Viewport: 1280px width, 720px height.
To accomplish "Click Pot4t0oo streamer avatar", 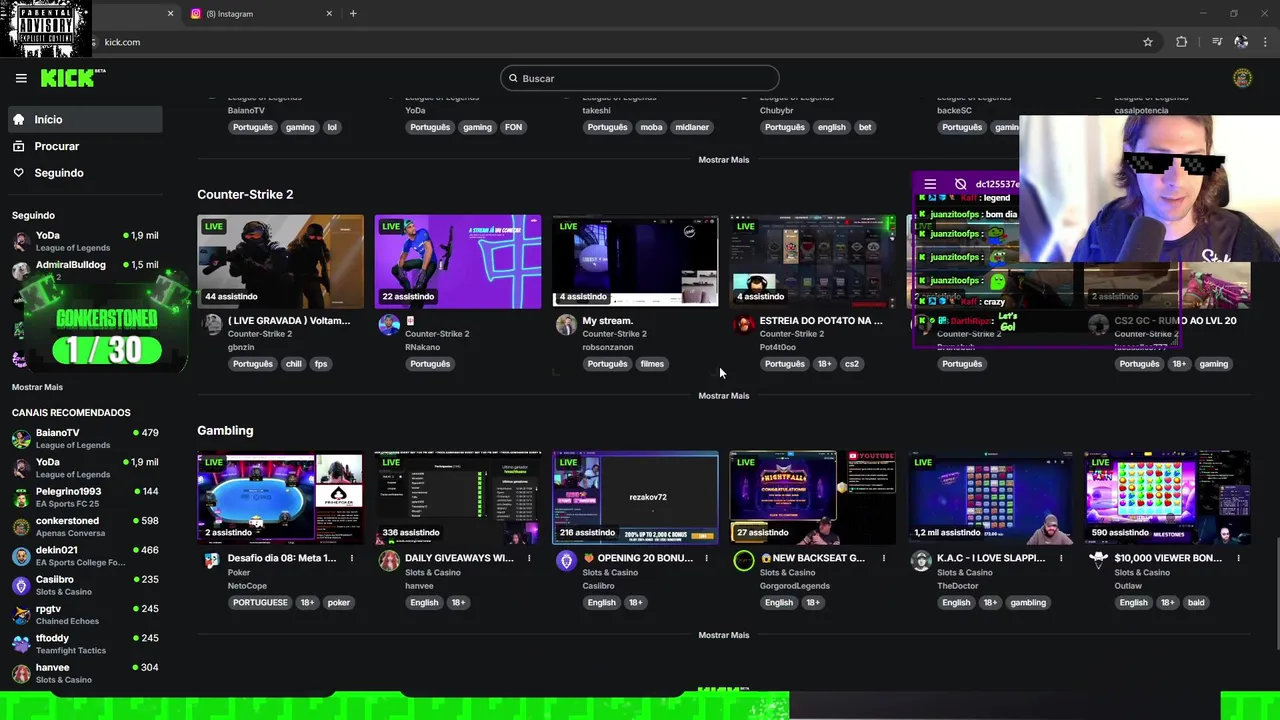I will (x=743, y=324).
